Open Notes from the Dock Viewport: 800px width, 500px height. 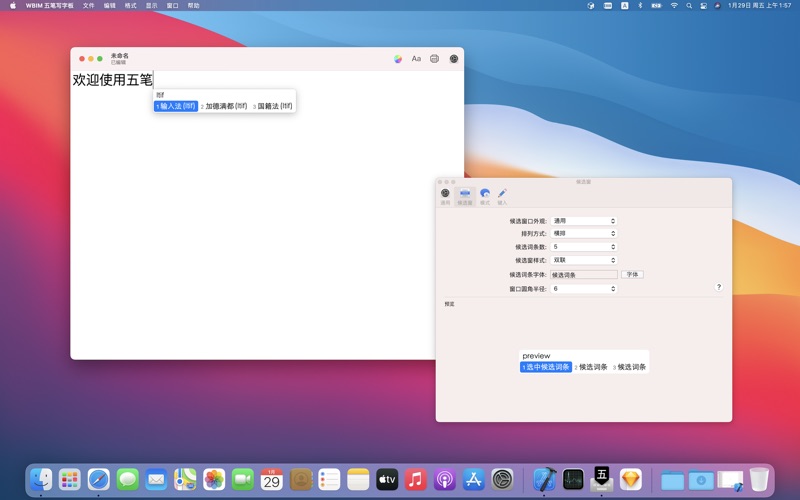pos(358,480)
